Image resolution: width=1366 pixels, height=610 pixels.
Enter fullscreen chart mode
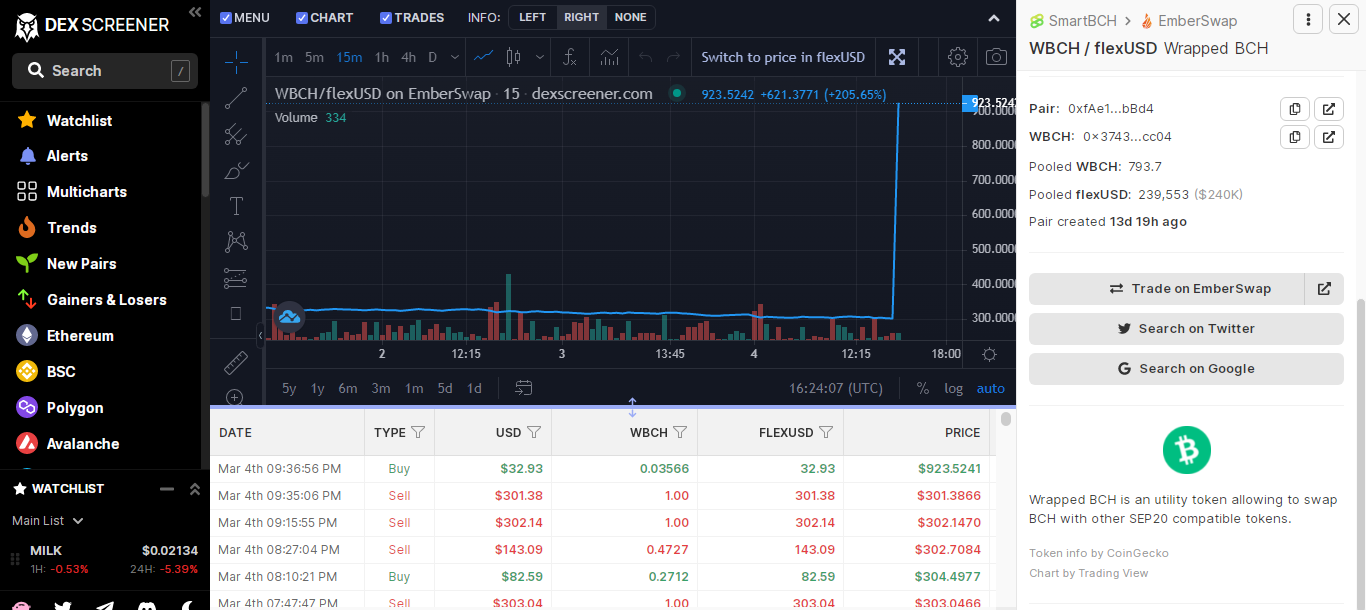[x=897, y=57]
